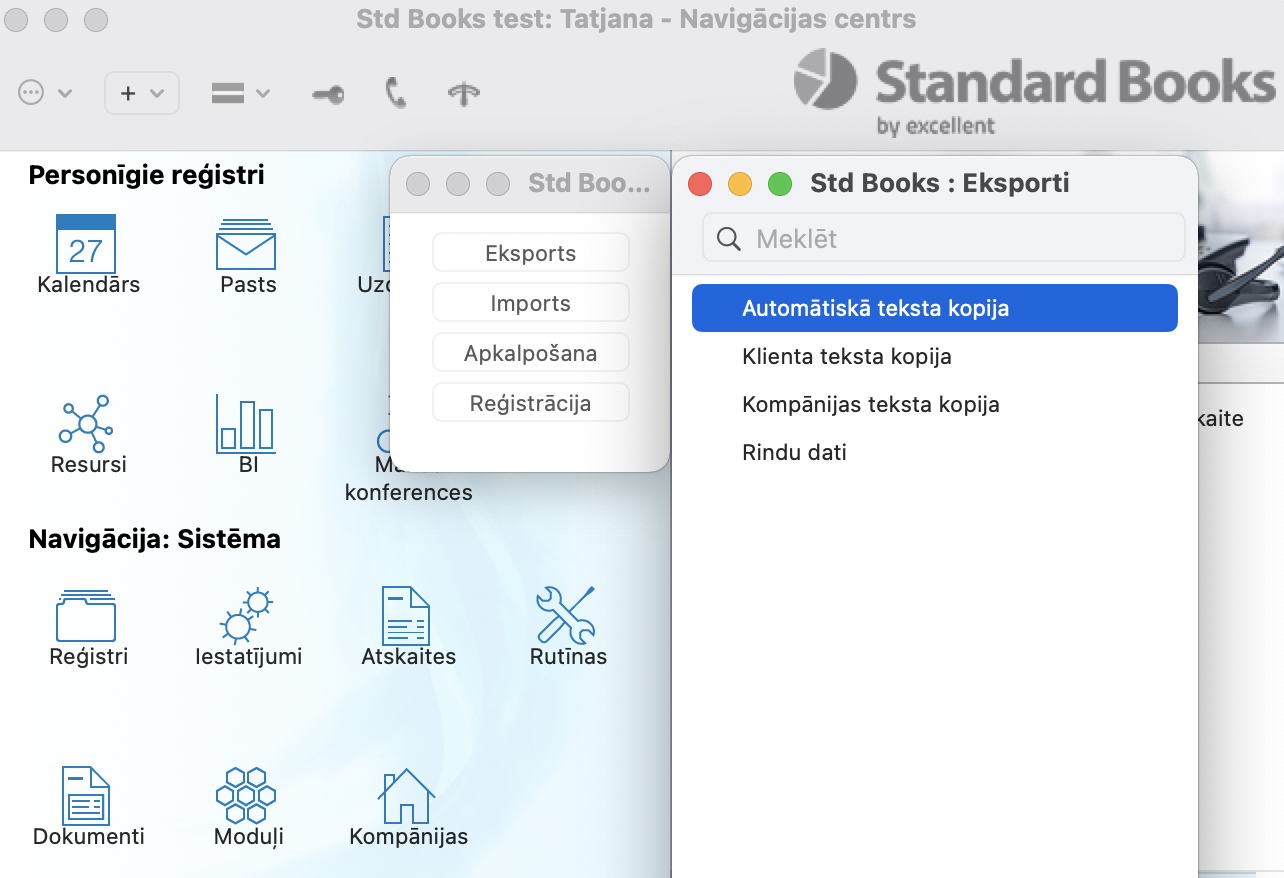Screen dimensions: 1284x878
Task: Click the Imports button
Action: coord(530,303)
